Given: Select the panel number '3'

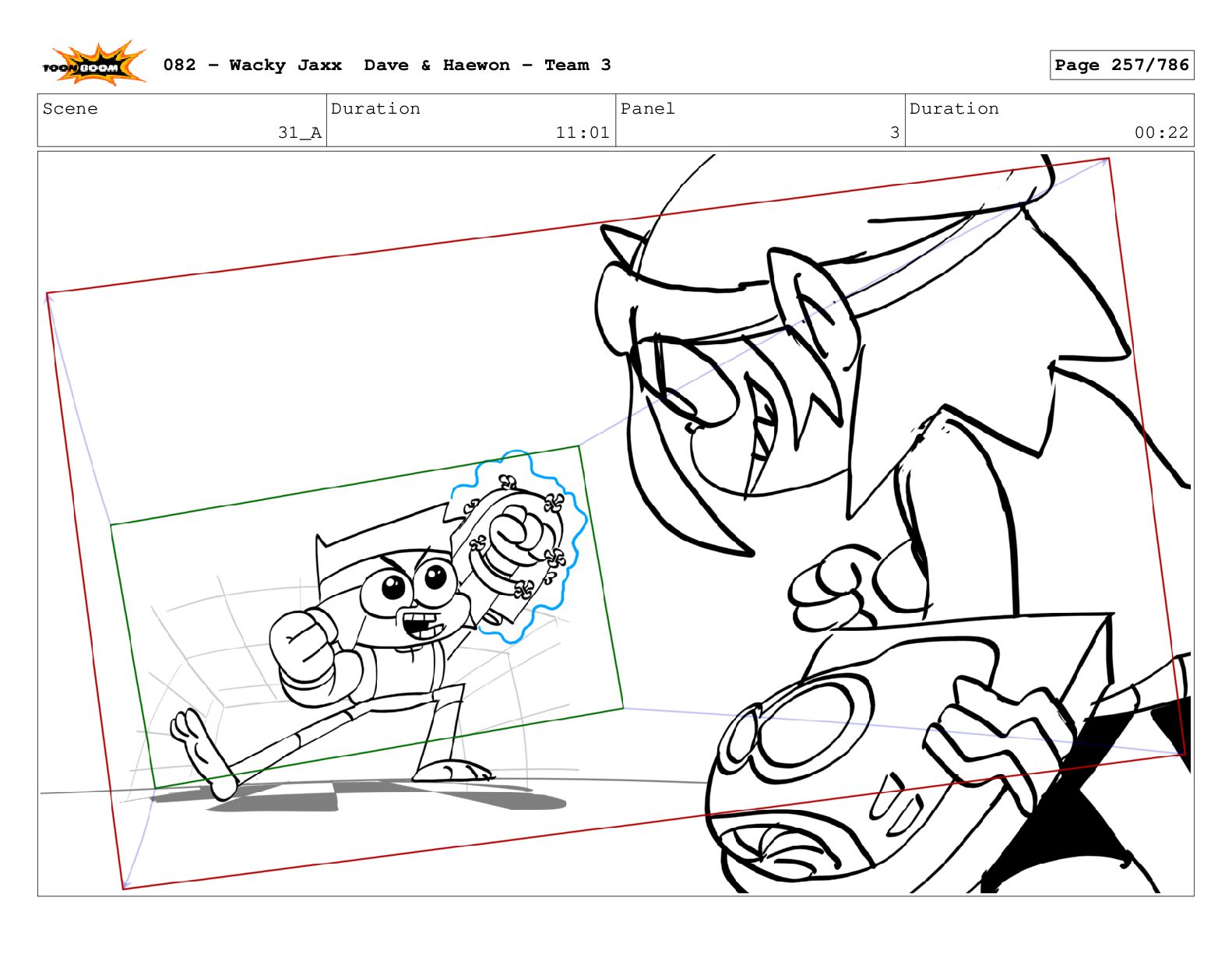Looking at the screenshot, I should tap(895, 133).
